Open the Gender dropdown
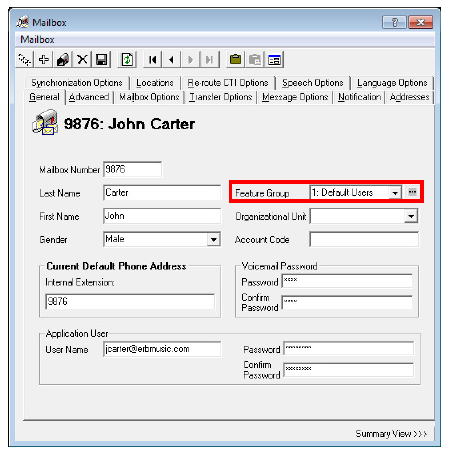The height and width of the screenshot is (458, 450). pos(213,239)
